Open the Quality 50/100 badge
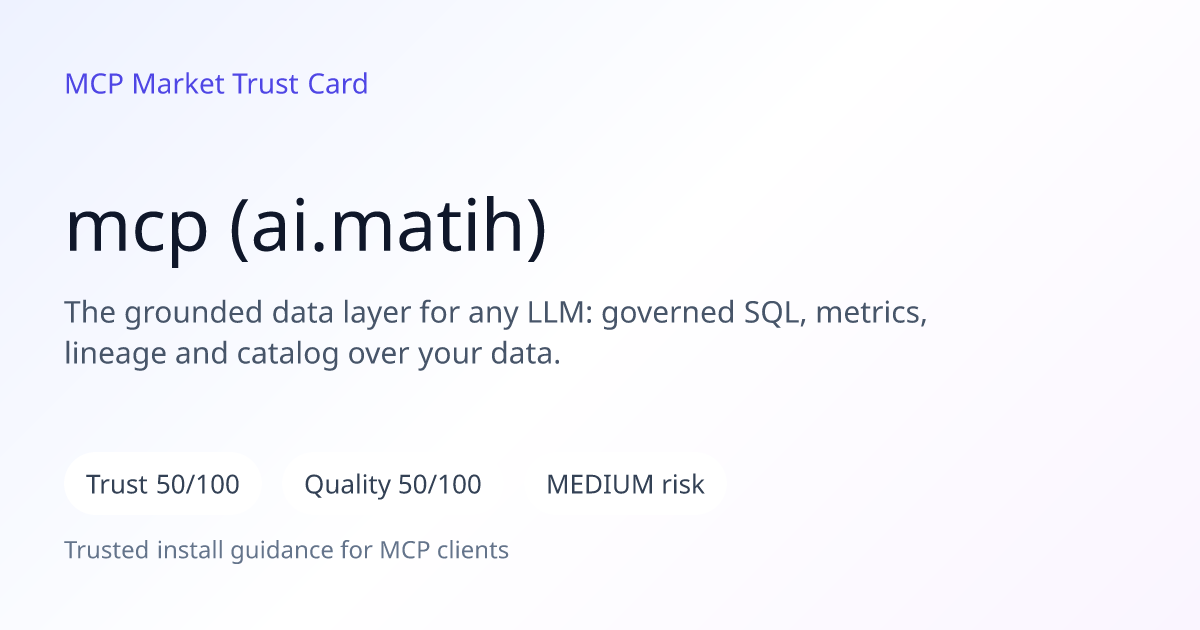 (x=393, y=485)
